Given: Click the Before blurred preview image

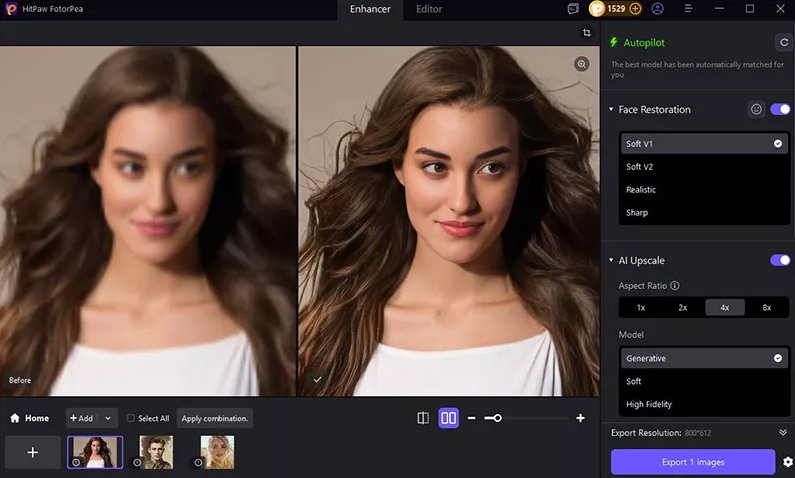Looking at the screenshot, I should click(148, 221).
